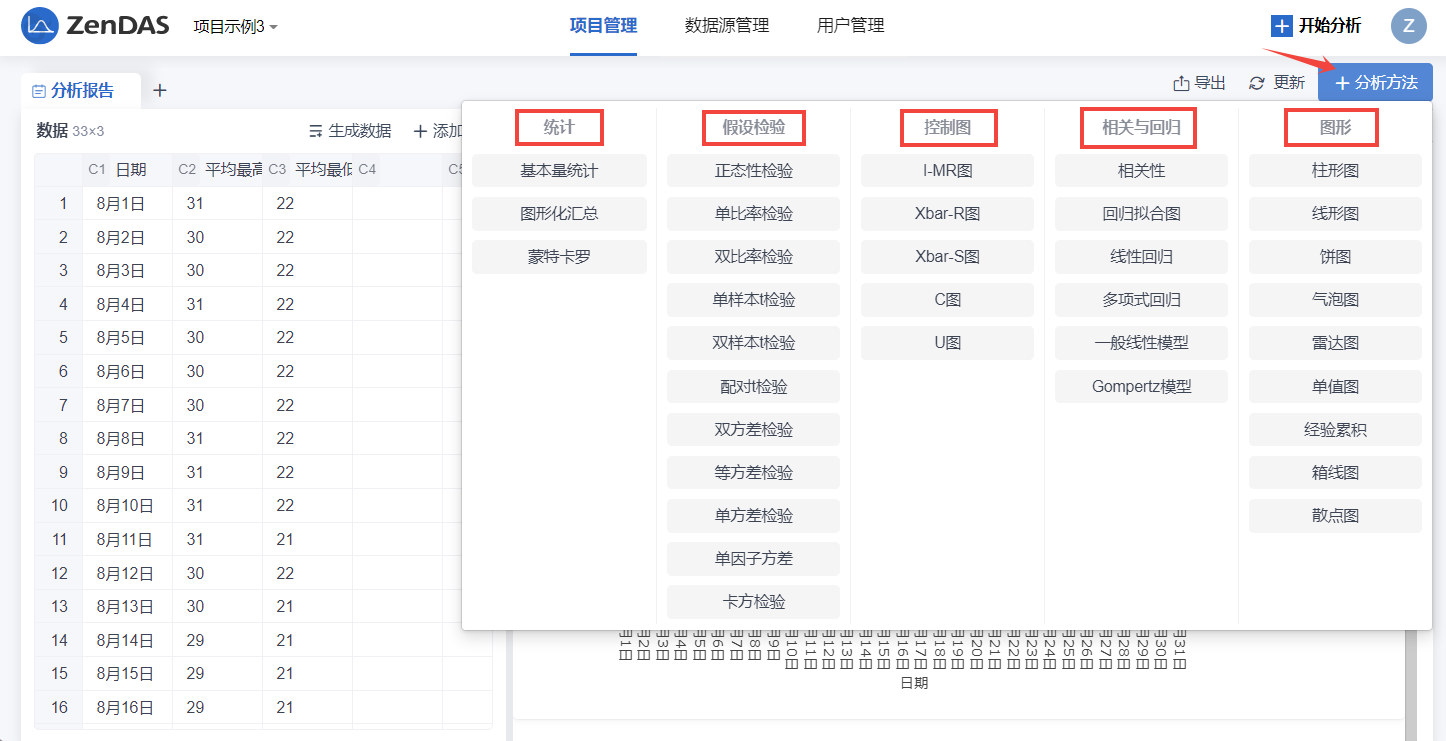The image size is (1446, 741).
Task: Open the 分析方法 button
Action: click(1375, 82)
